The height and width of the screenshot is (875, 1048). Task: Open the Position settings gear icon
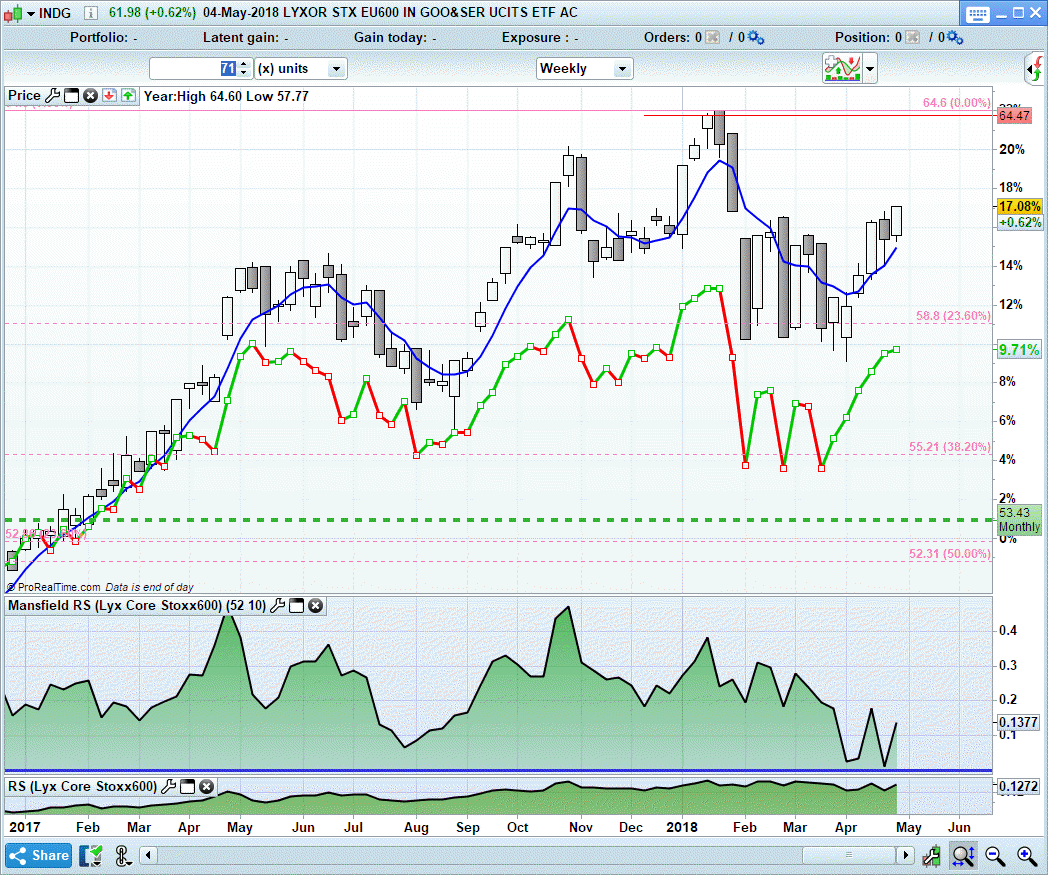click(955, 37)
